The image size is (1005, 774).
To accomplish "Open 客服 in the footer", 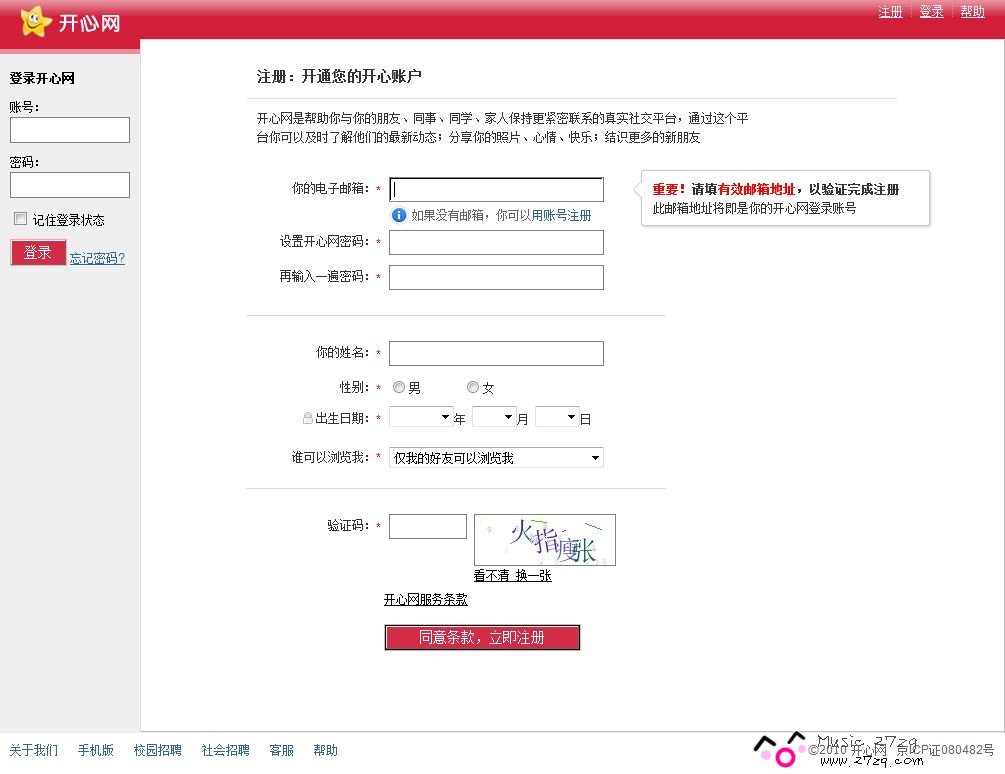I will pos(281,750).
